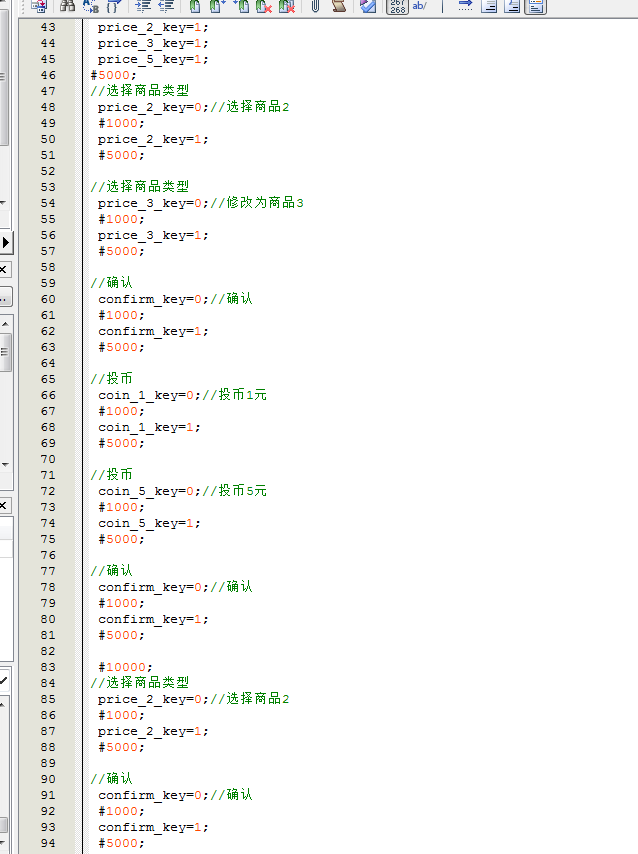This screenshot has width=638, height=854.
Task: Click 'price_2_key=0;' on line 48
Action: pos(153,107)
